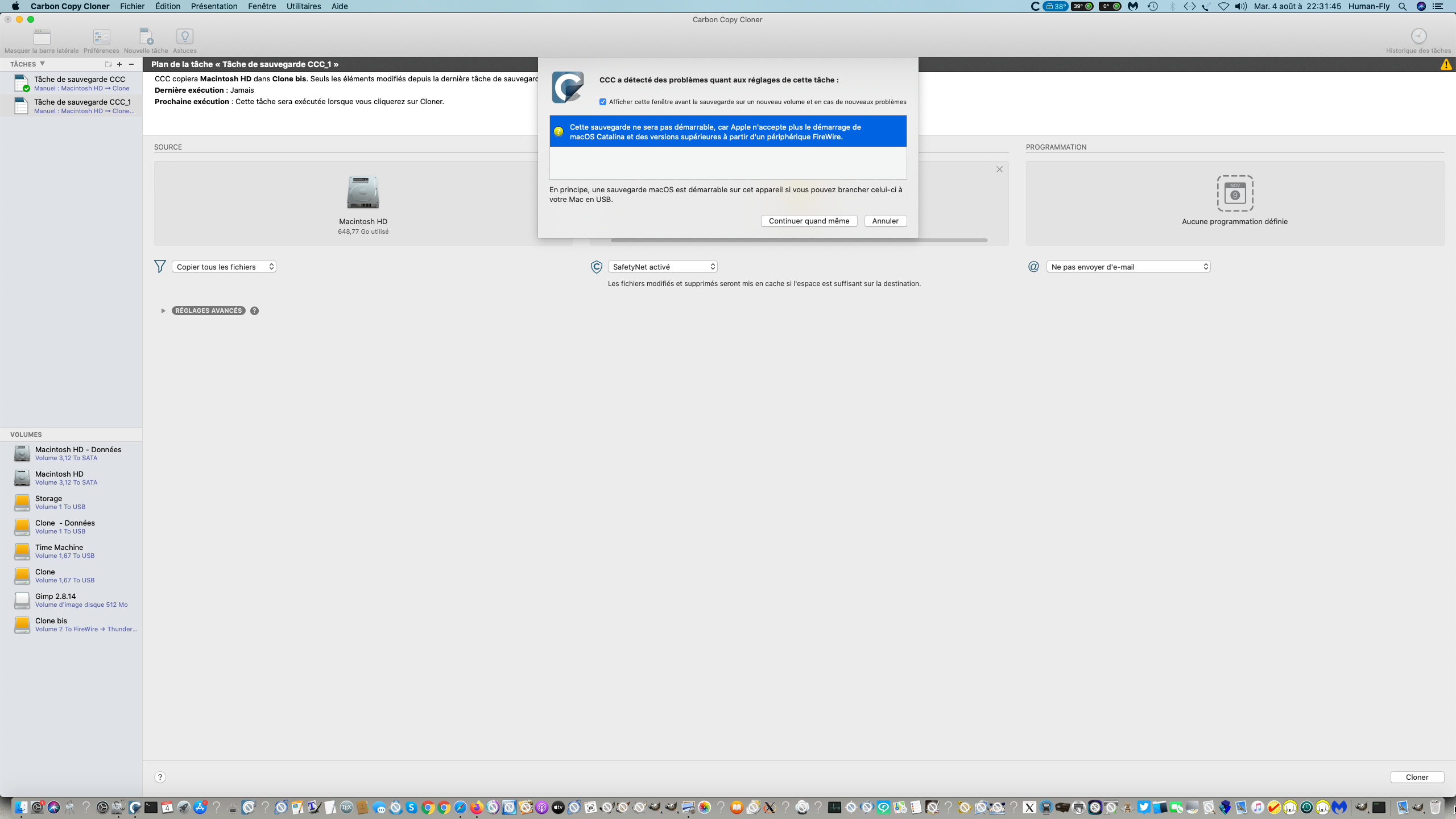Open the Édition menu
Image resolution: width=1456 pixels, height=819 pixels.
(x=168, y=6)
